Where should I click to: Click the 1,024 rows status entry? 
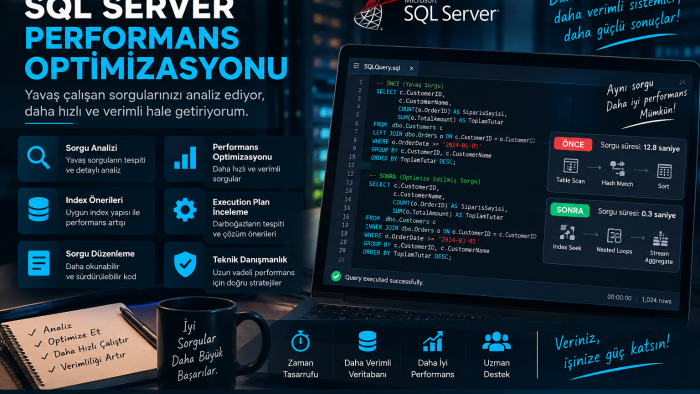[x=656, y=300]
